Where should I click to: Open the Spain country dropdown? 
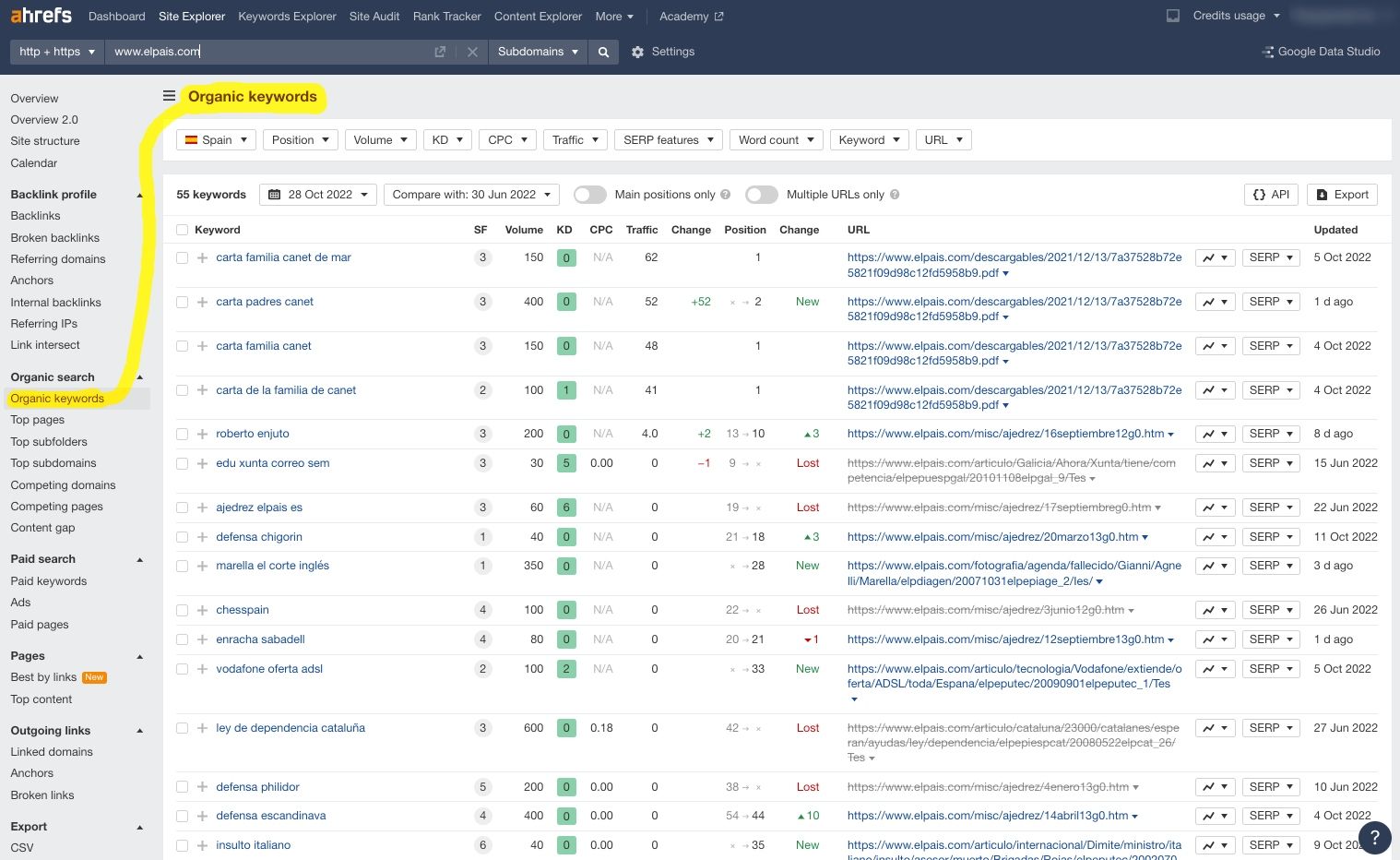[x=217, y=140]
